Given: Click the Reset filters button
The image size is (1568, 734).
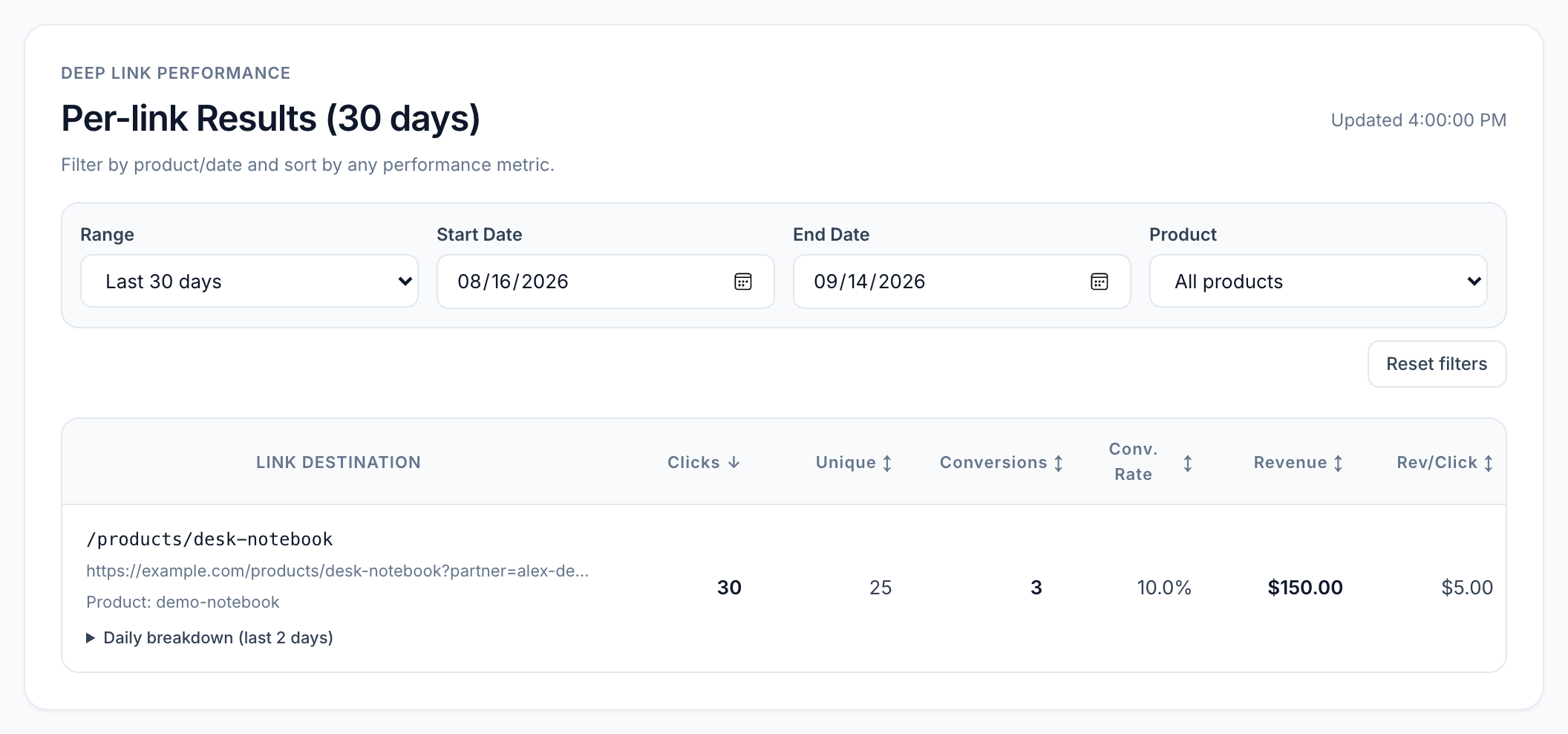Looking at the screenshot, I should pyautogui.click(x=1437, y=364).
